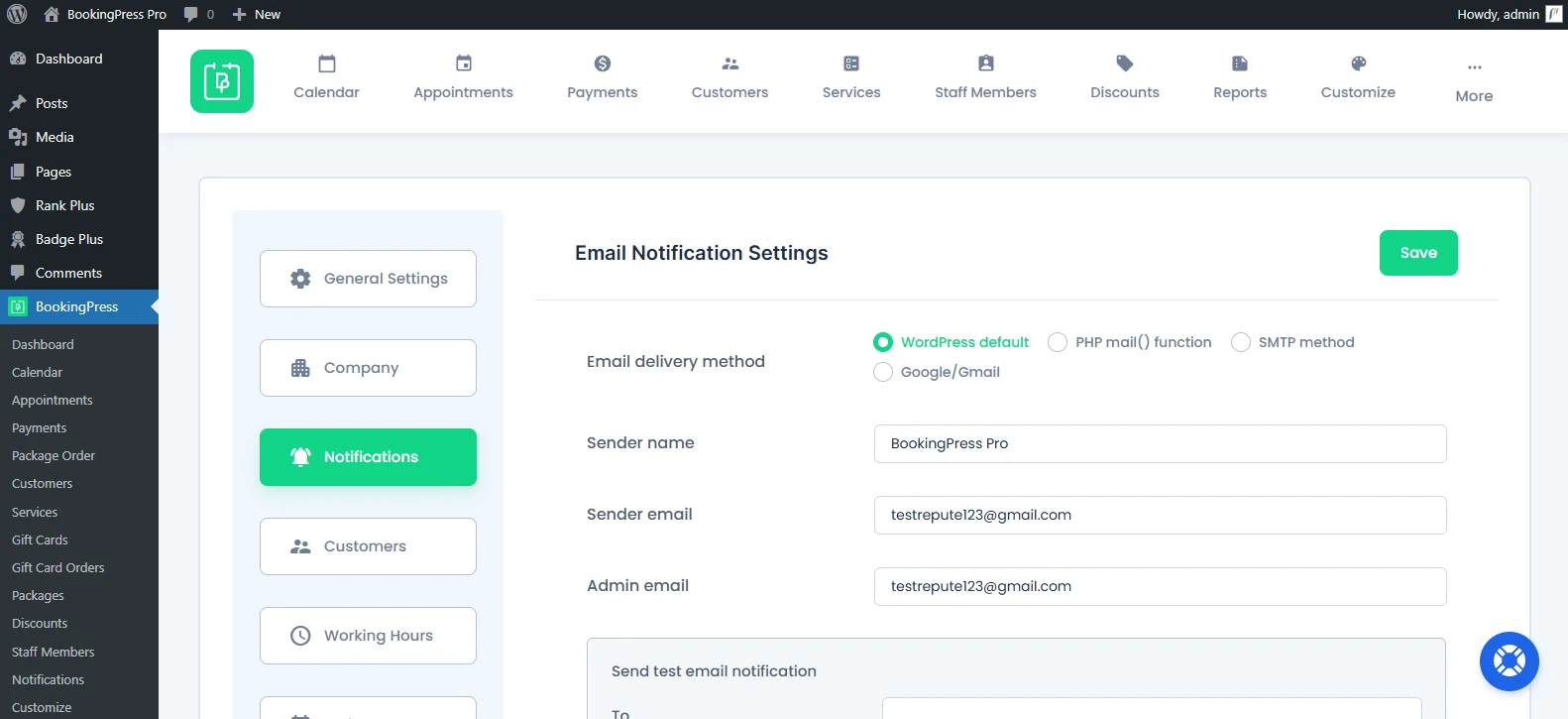Click the Dashboard gauge icon in WP sidebar

18,59
